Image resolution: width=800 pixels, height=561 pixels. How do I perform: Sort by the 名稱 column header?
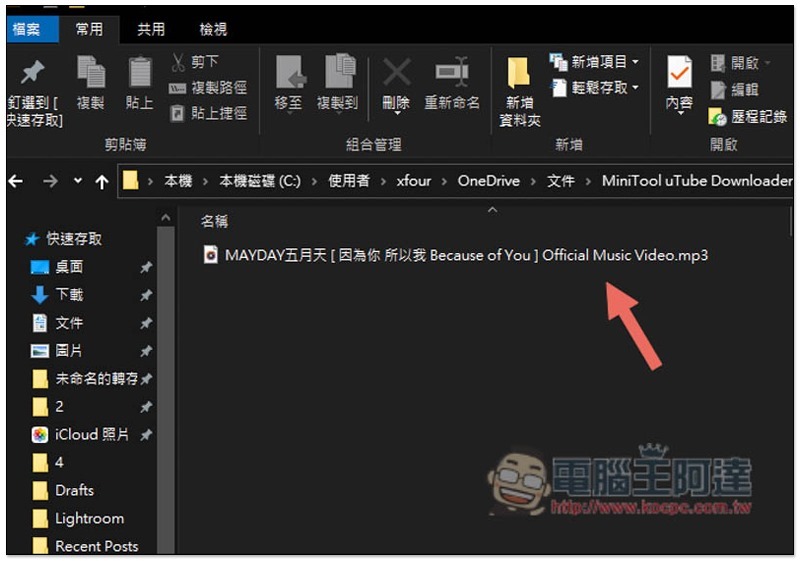click(x=214, y=221)
